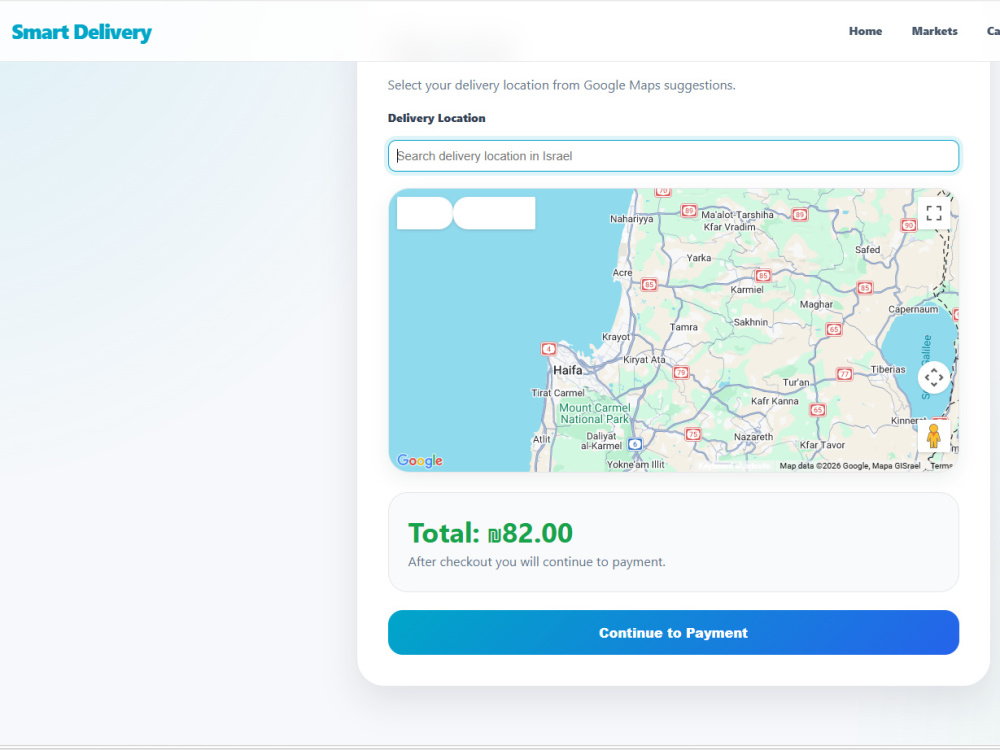Viewport: 1000px width, 750px height.
Task: Click the Safed label on the map
Action: click(867, 249)
